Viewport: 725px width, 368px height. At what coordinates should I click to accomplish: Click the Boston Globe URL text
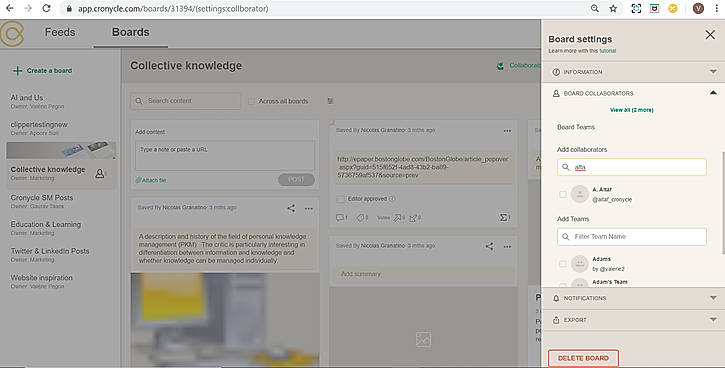tap(423, 167)
